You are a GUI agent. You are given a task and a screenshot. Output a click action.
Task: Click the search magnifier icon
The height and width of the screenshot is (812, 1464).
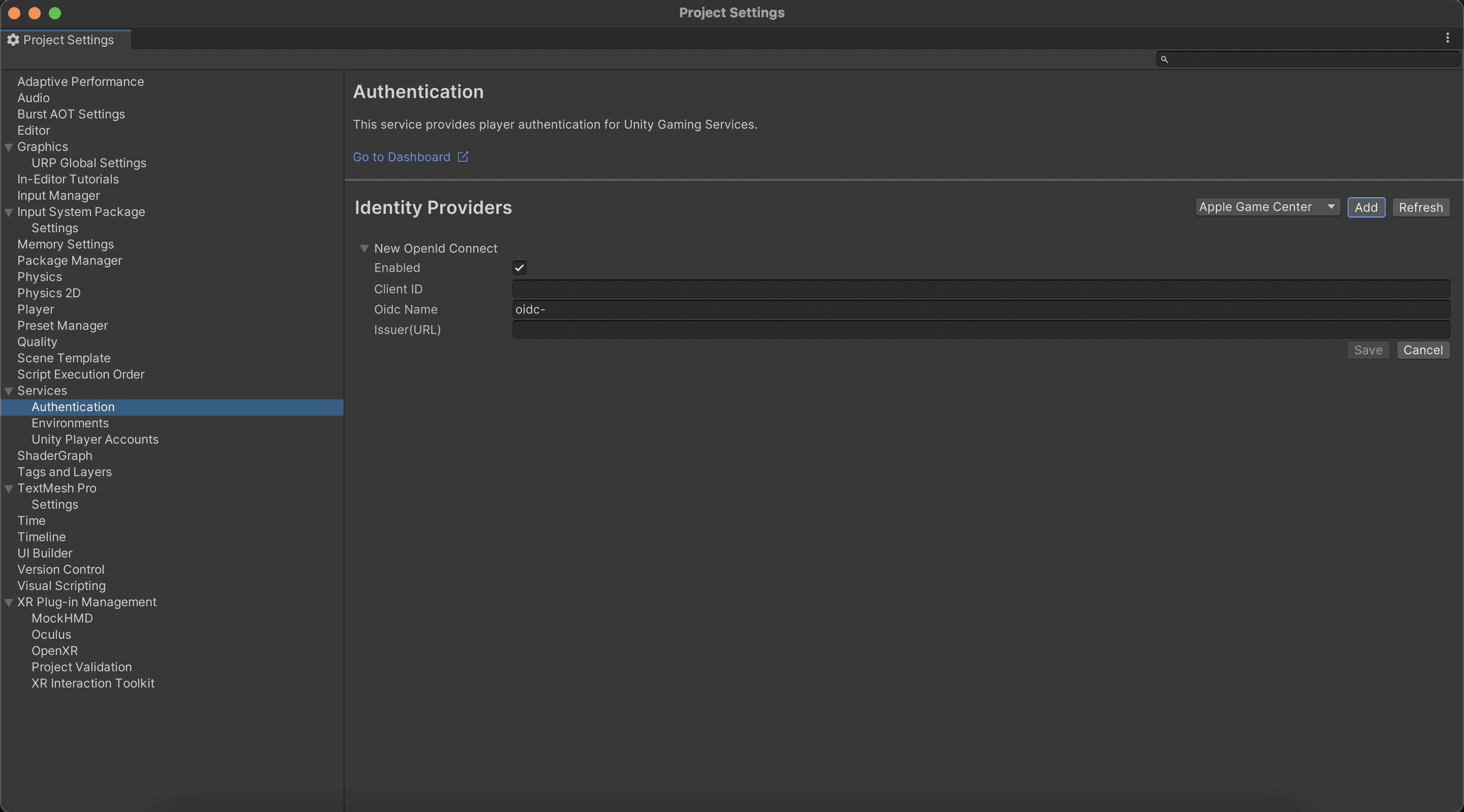[1164, 59]
